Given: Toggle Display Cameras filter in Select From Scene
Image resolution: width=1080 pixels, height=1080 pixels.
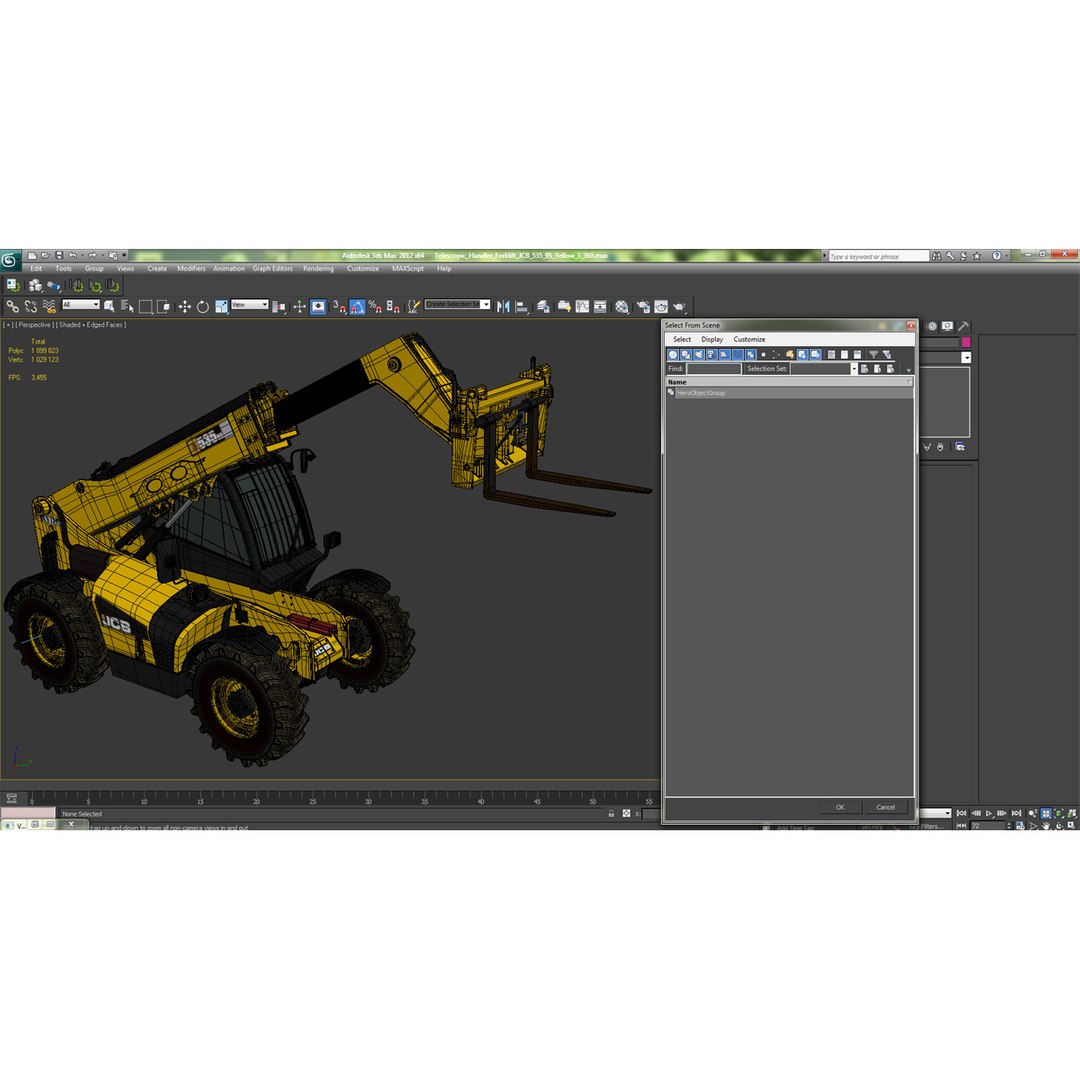Looking at the screenshot, I should tap(712, 355).
